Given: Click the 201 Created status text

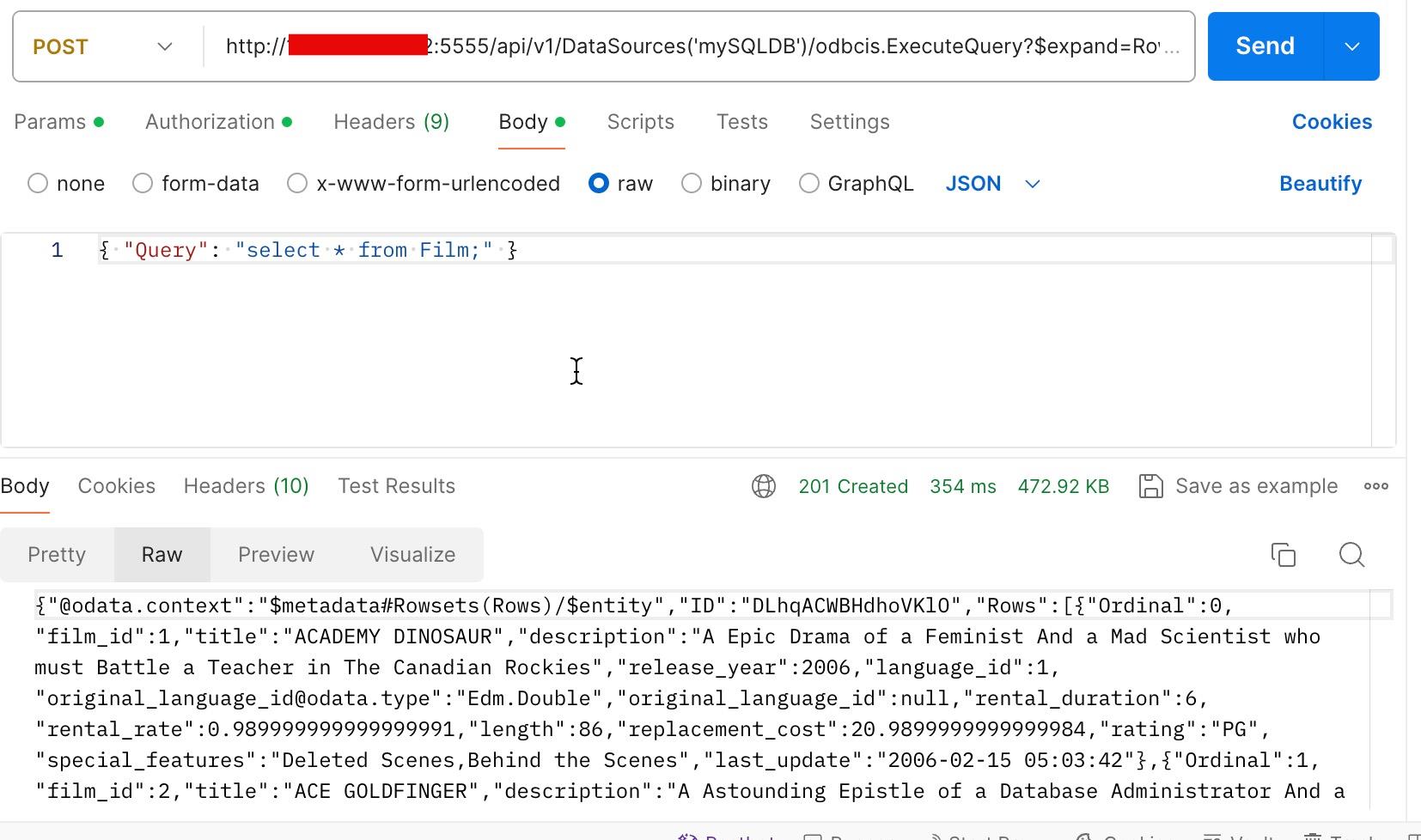Looking at the screenshot, I should click(x=853, y=486).
